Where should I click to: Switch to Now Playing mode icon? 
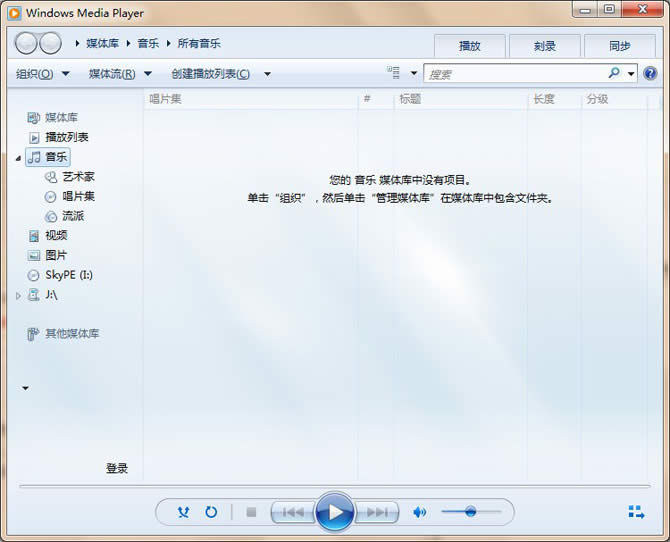pyautogui.click(x=636, y=512)
